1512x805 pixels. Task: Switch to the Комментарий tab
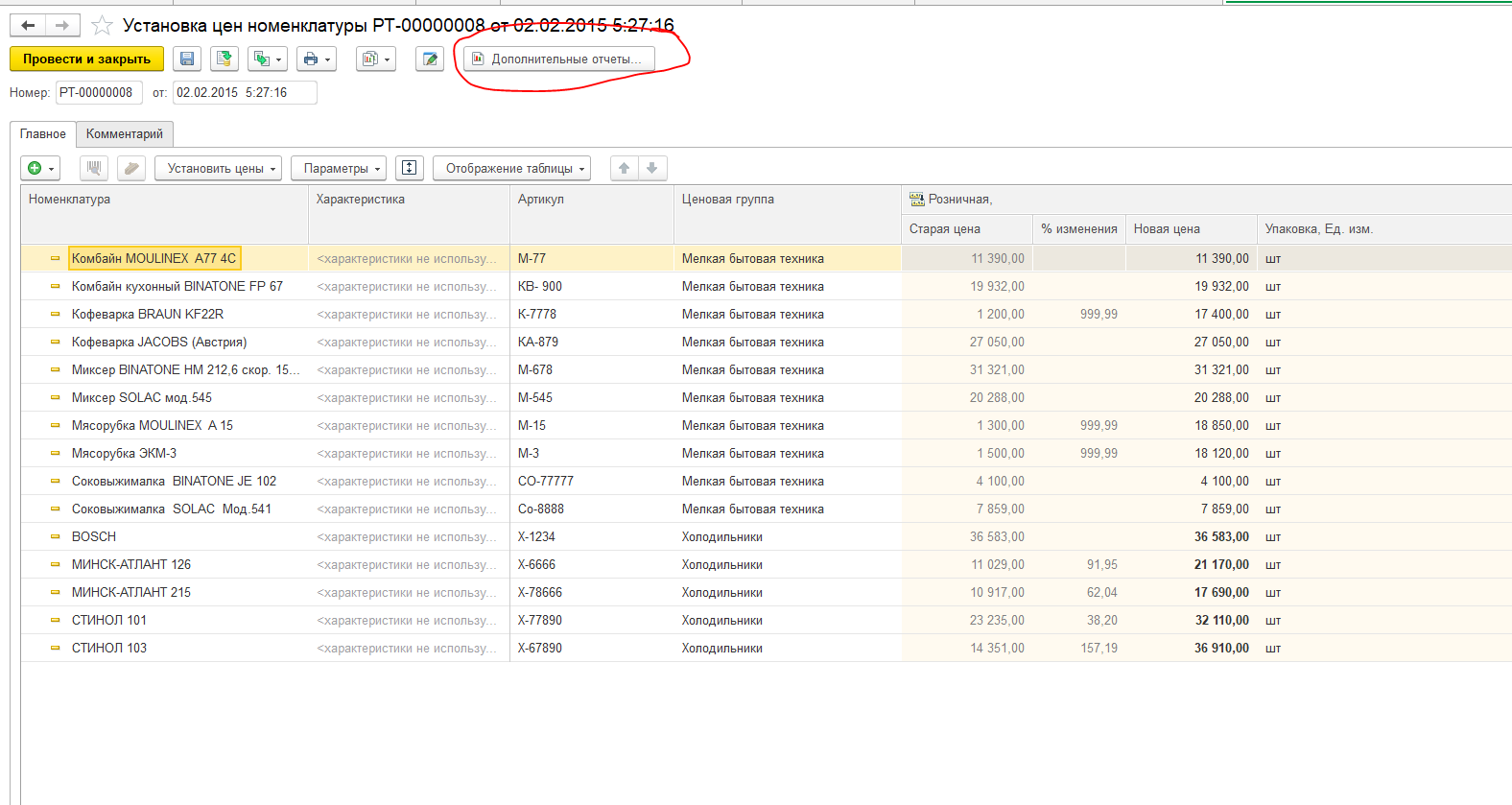pyautogui.click(x=125, y=134)
